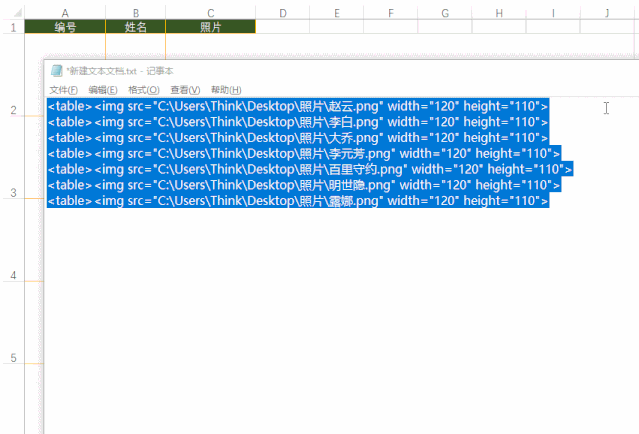Click the Notepad document icon in the title bar
Screen dimensions: 639x434
point(56,71)
